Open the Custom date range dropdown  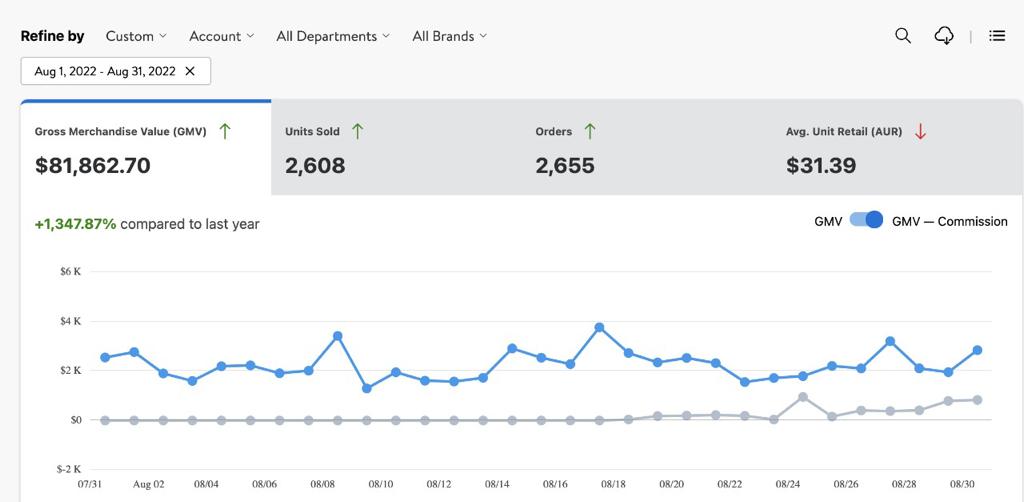[137, 36]
